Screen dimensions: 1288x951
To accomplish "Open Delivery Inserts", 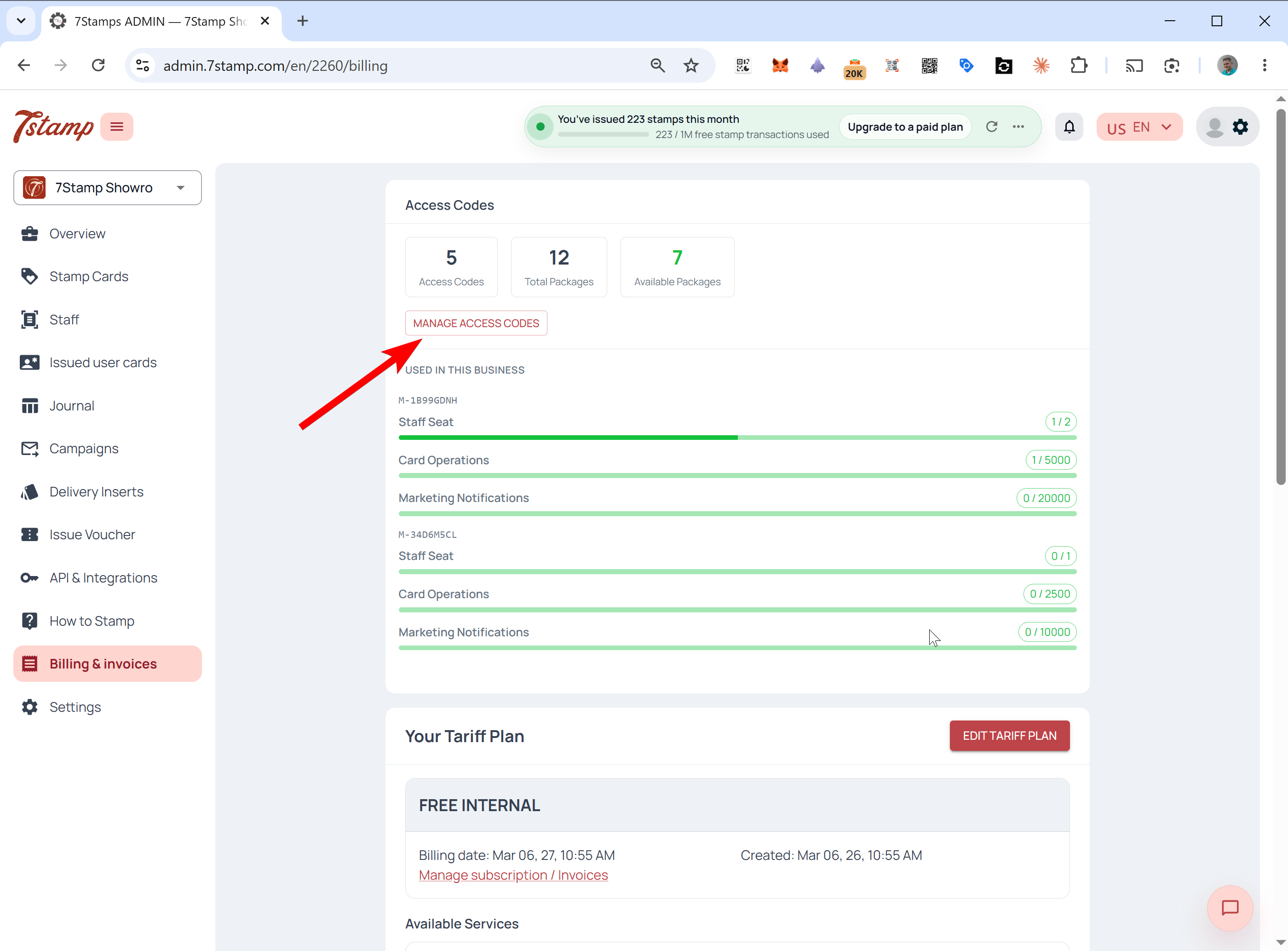I will tap(108, 492).
